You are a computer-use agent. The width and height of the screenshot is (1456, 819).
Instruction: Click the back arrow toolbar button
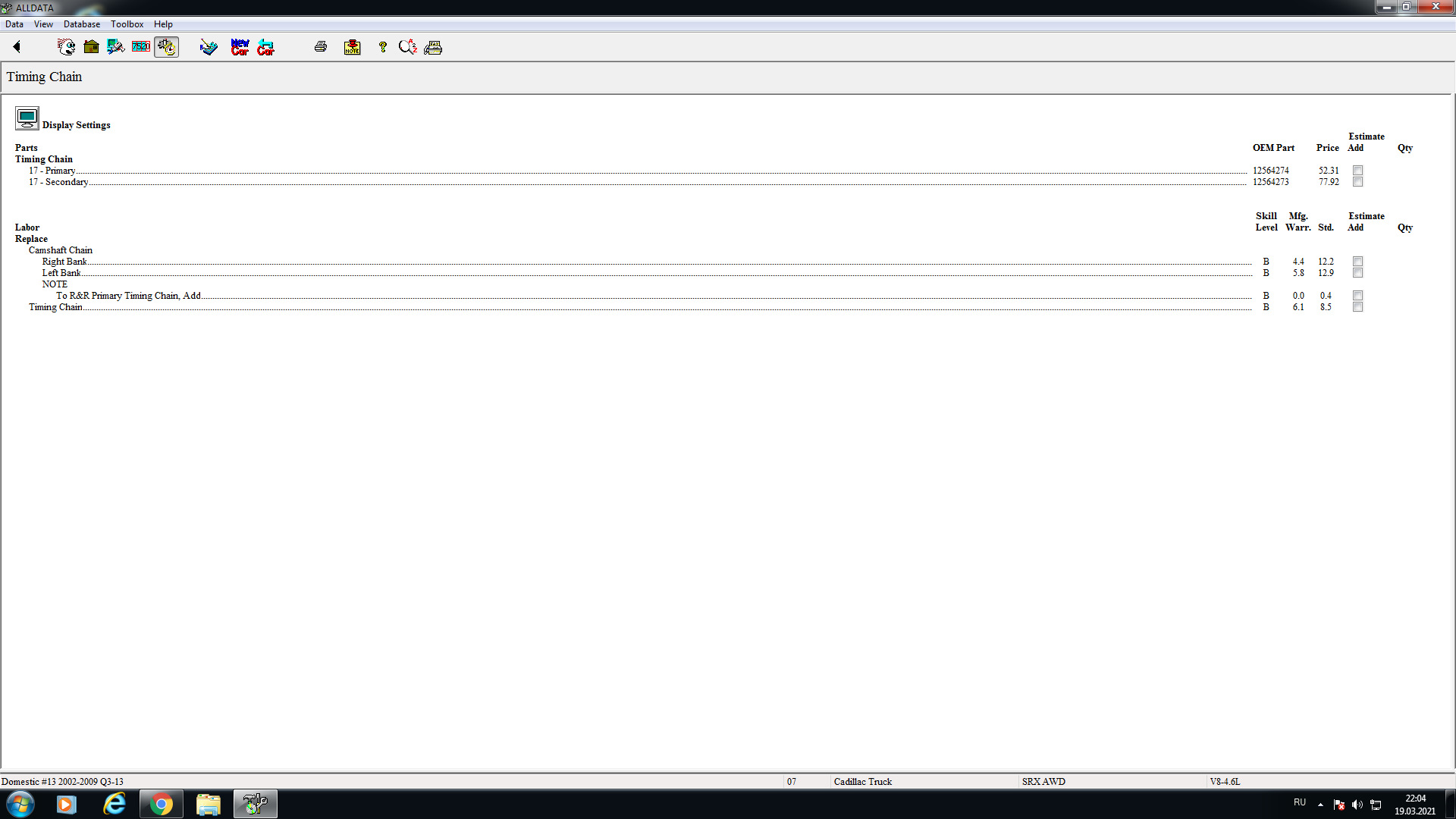tap(17, 47)
